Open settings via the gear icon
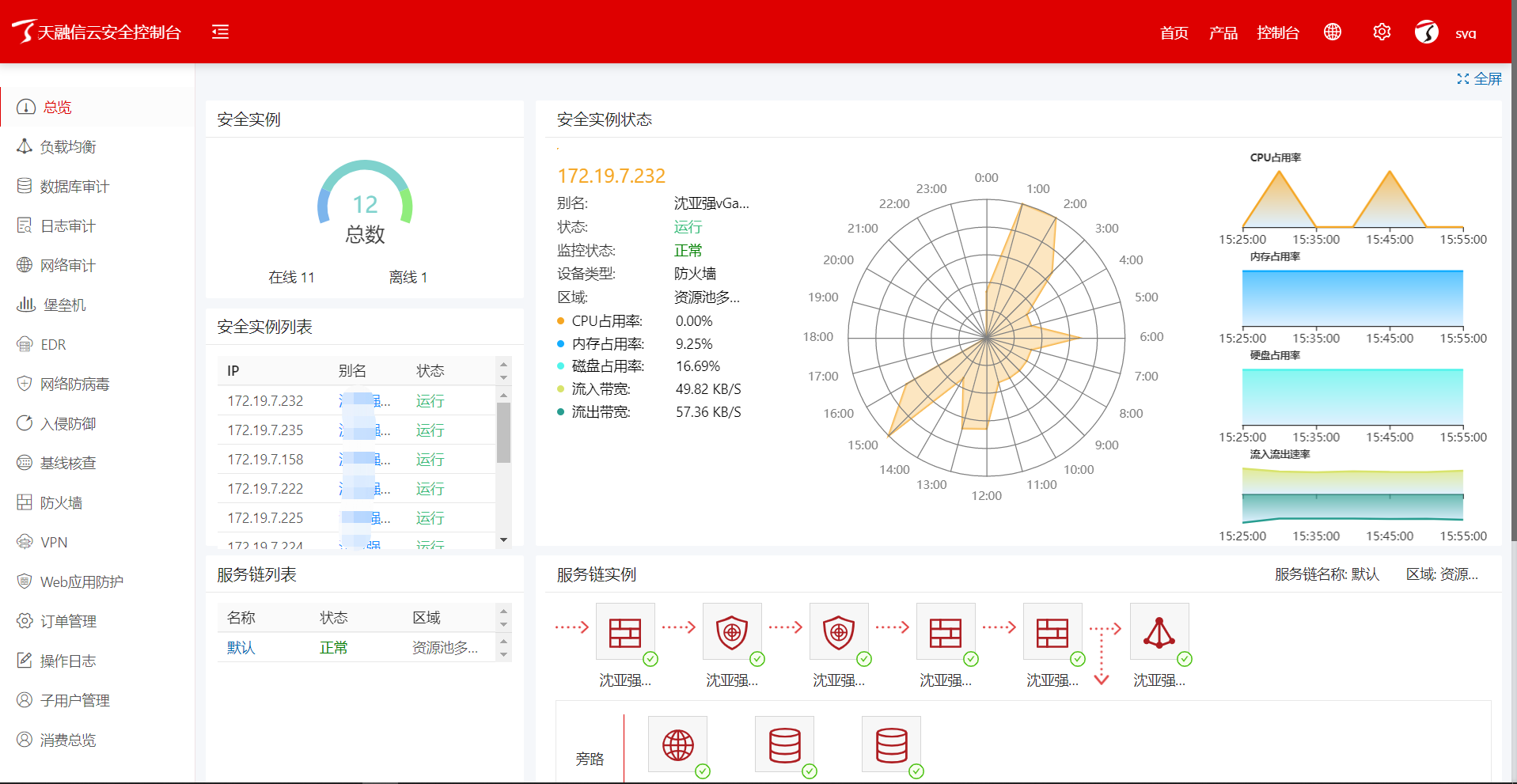Screen dimensions: 1517x784 (x=1382, y=32)
